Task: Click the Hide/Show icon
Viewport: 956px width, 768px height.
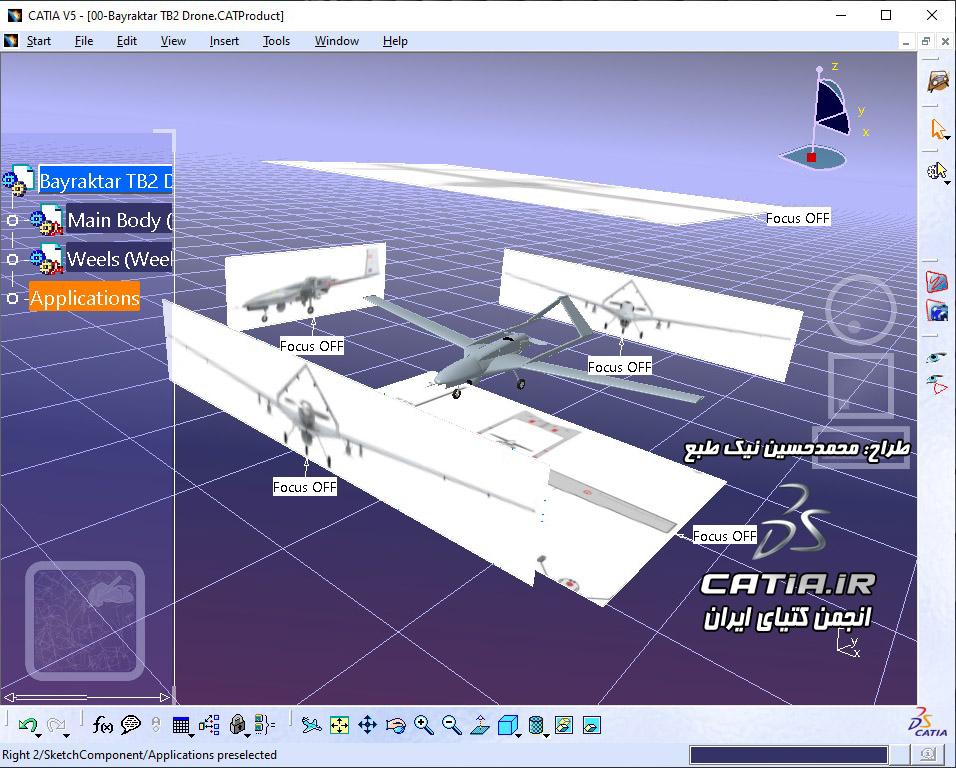Action: click(x=563, y=725)
